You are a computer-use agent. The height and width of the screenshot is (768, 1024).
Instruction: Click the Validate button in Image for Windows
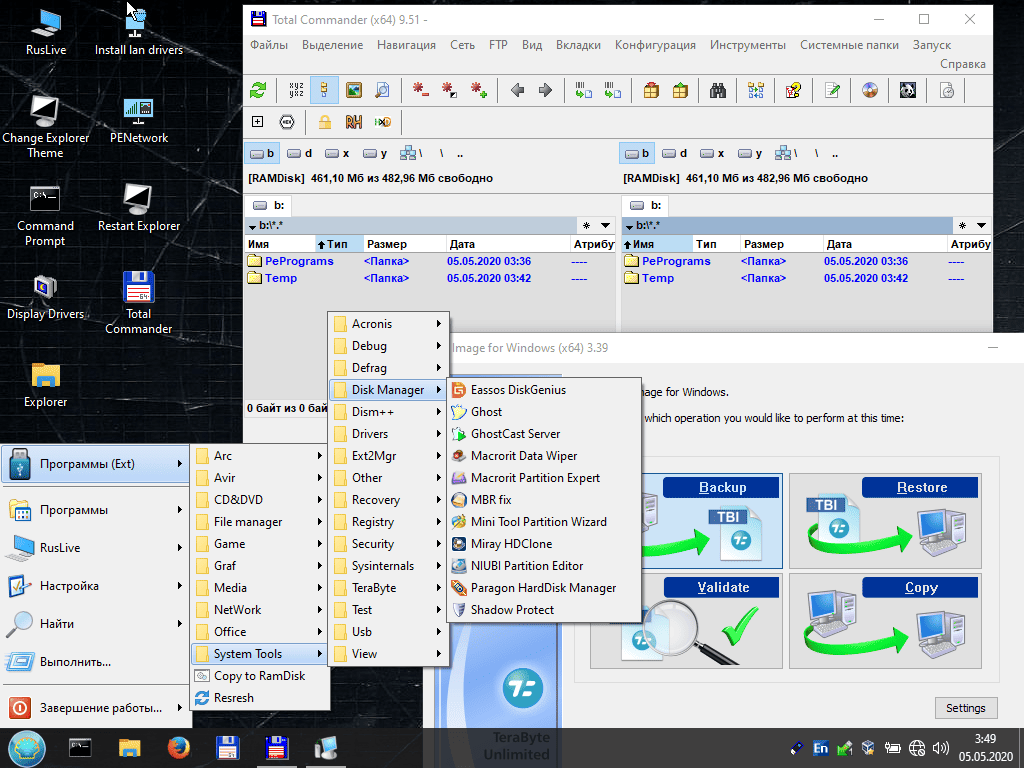[686, 621]
